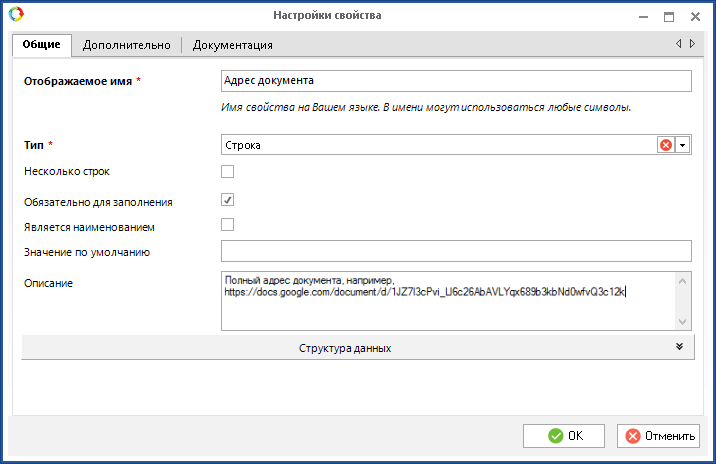Clear the Тип field with red X icon
Screen dimensions: 716x464
tap(665, 145)
